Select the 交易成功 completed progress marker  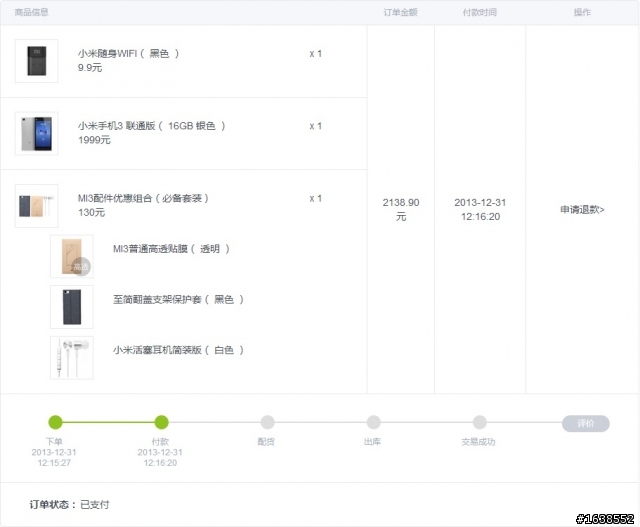480,422
